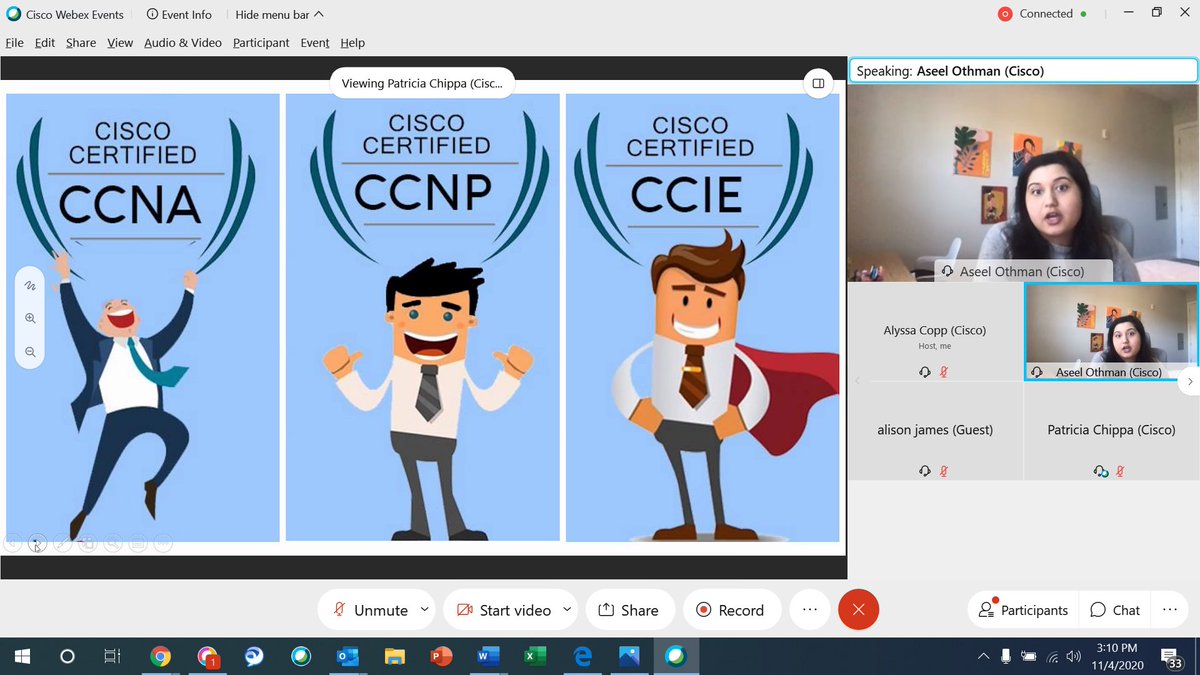The image size is (1200, 675).
Task: Hide the menu bar
Action: [279, 14]
